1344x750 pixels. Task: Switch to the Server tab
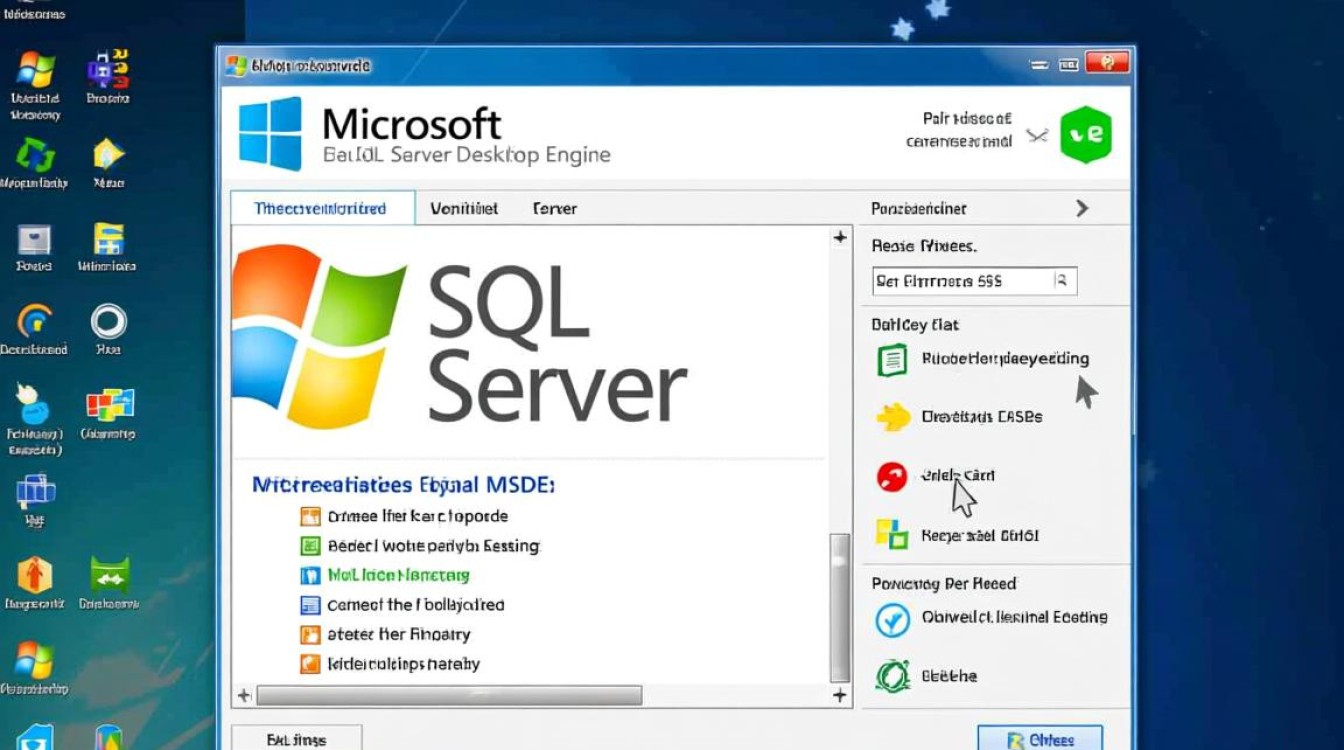[554, 209]
